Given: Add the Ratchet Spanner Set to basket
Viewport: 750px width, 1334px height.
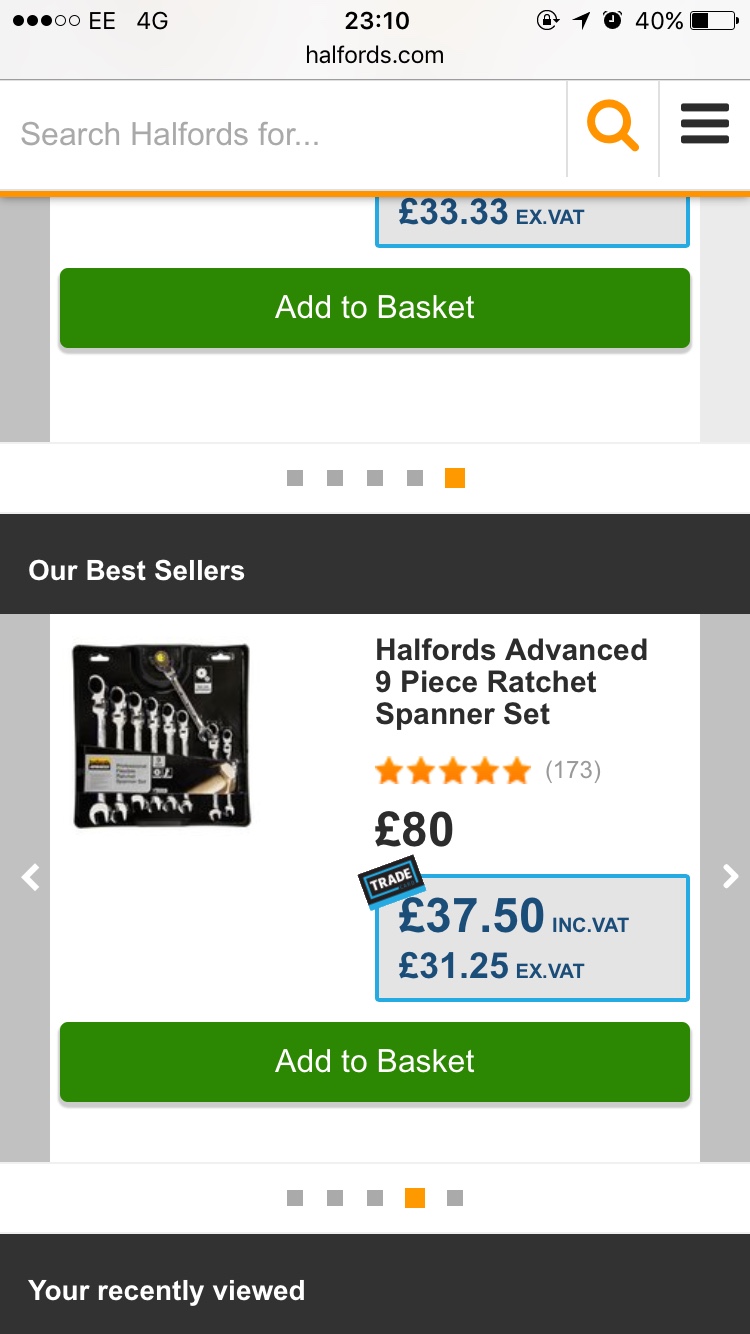Looking at the screenshot, I should pyautogui.click(x=375, y=1061).
